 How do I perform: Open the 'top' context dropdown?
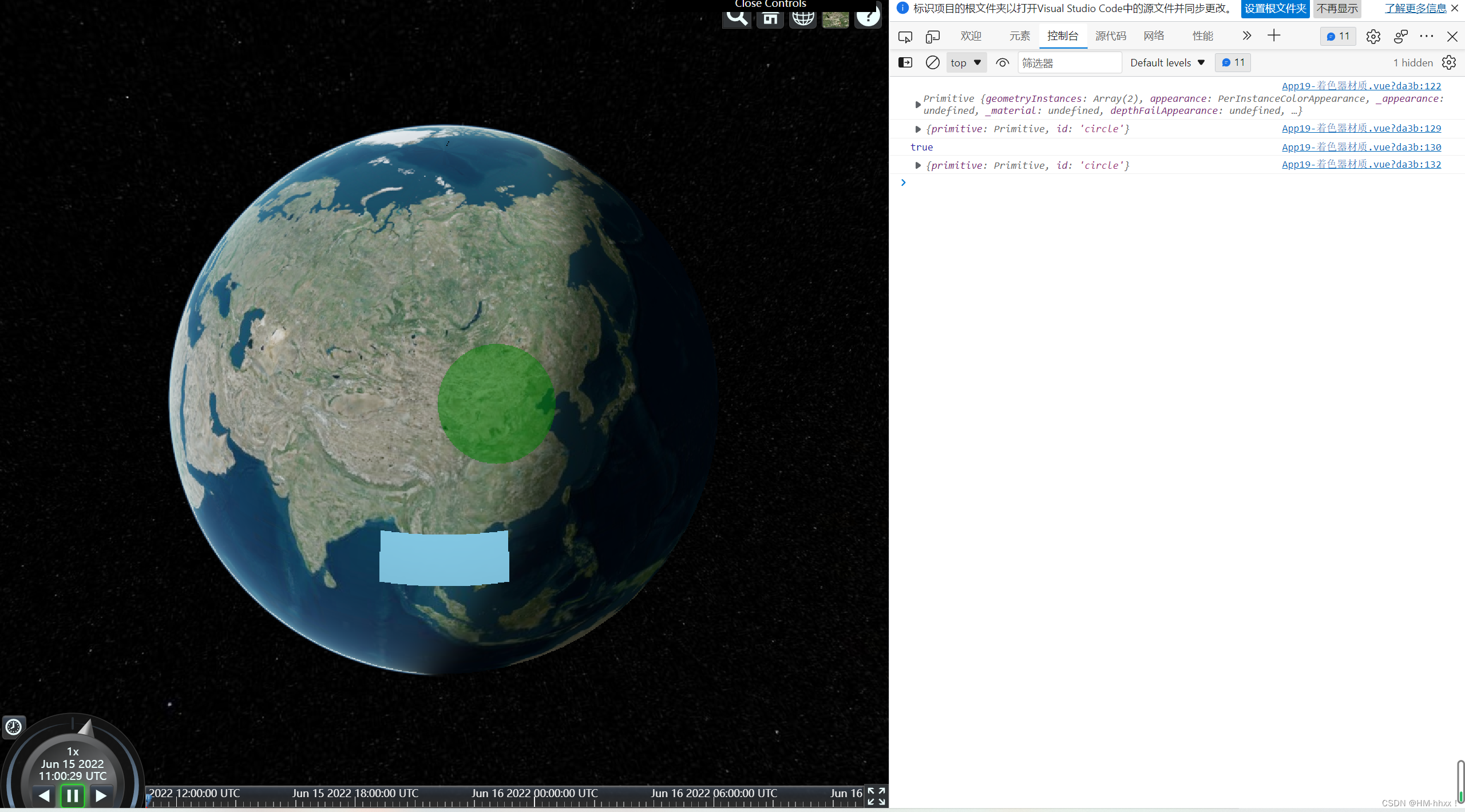point(966,62)
